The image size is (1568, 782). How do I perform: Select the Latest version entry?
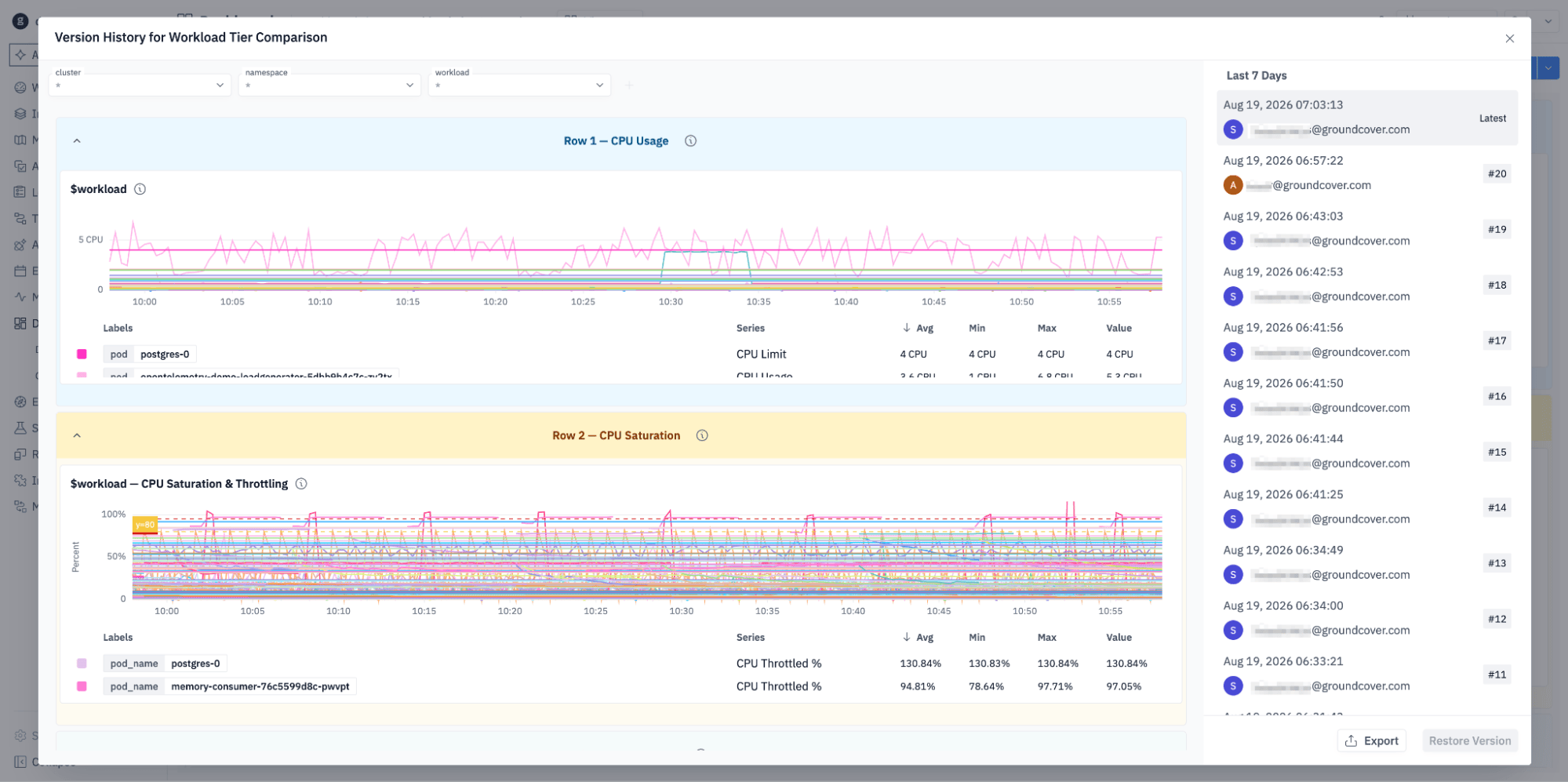pos(1366,118)
